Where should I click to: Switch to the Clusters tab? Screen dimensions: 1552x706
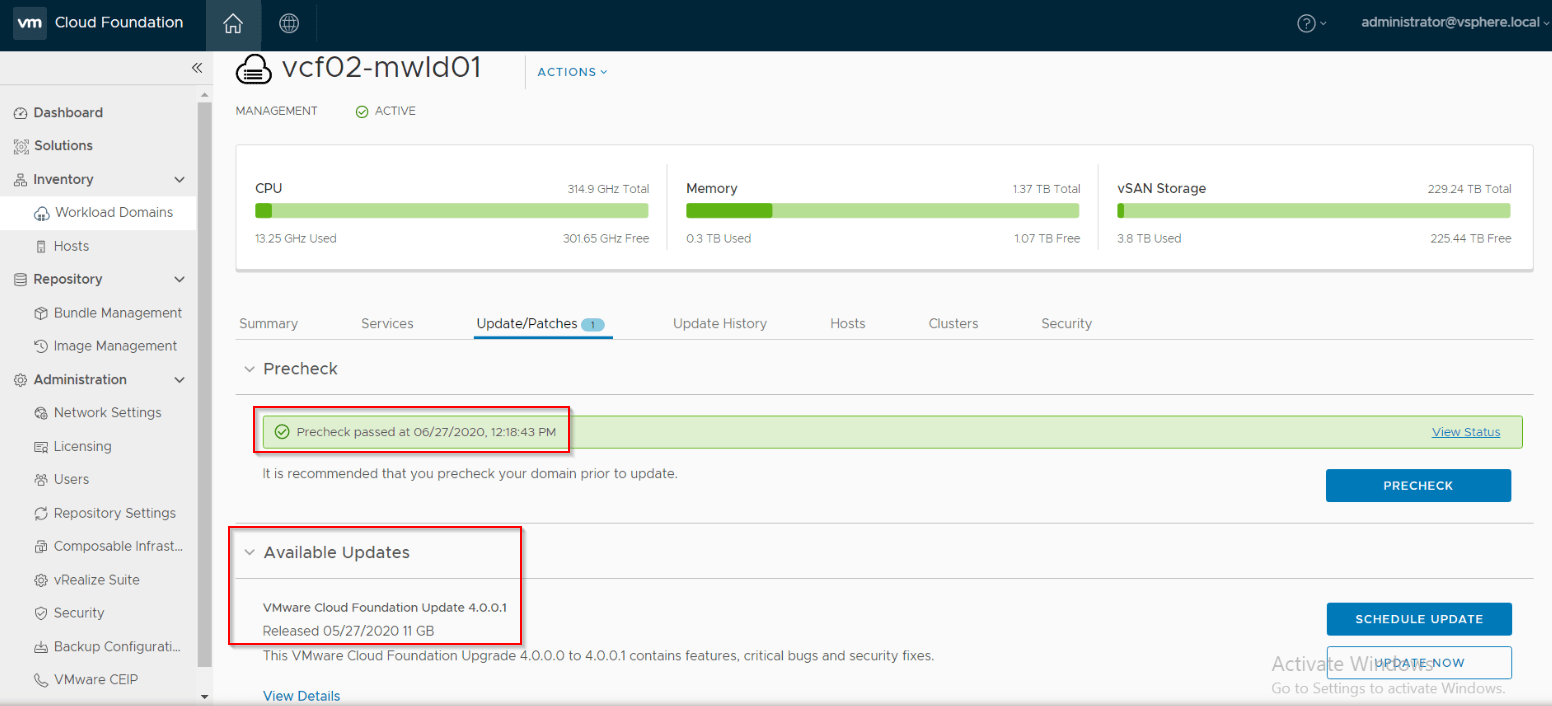[x=953, y=324]
